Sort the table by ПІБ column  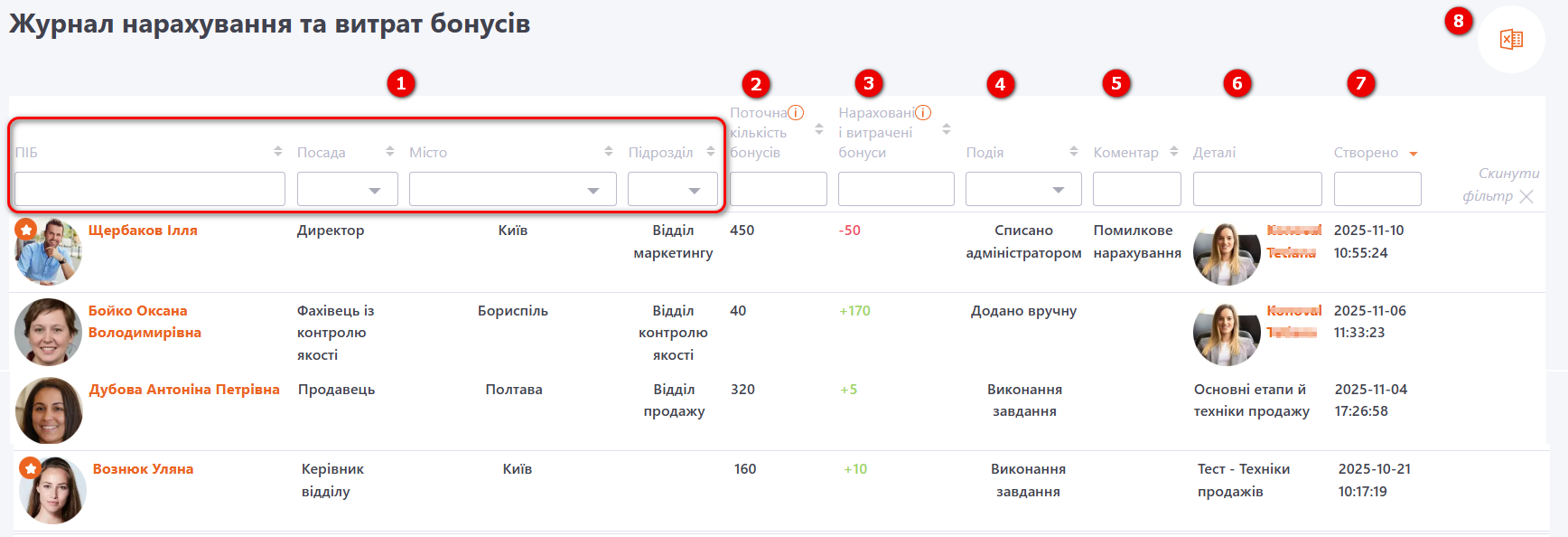(278, 152)
